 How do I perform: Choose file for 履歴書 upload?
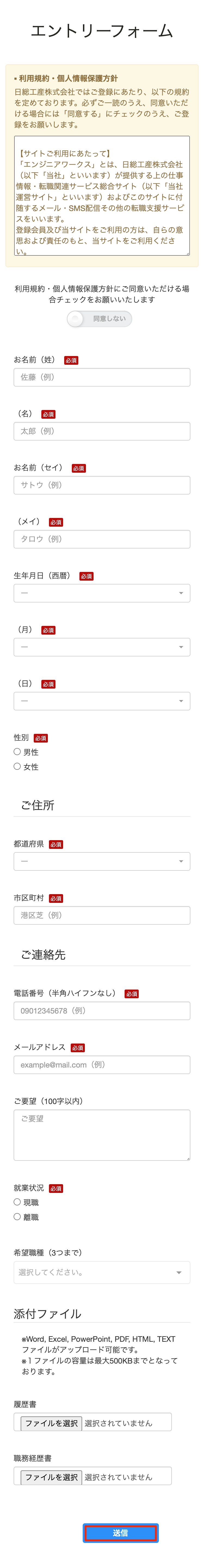click(52, 1423)
